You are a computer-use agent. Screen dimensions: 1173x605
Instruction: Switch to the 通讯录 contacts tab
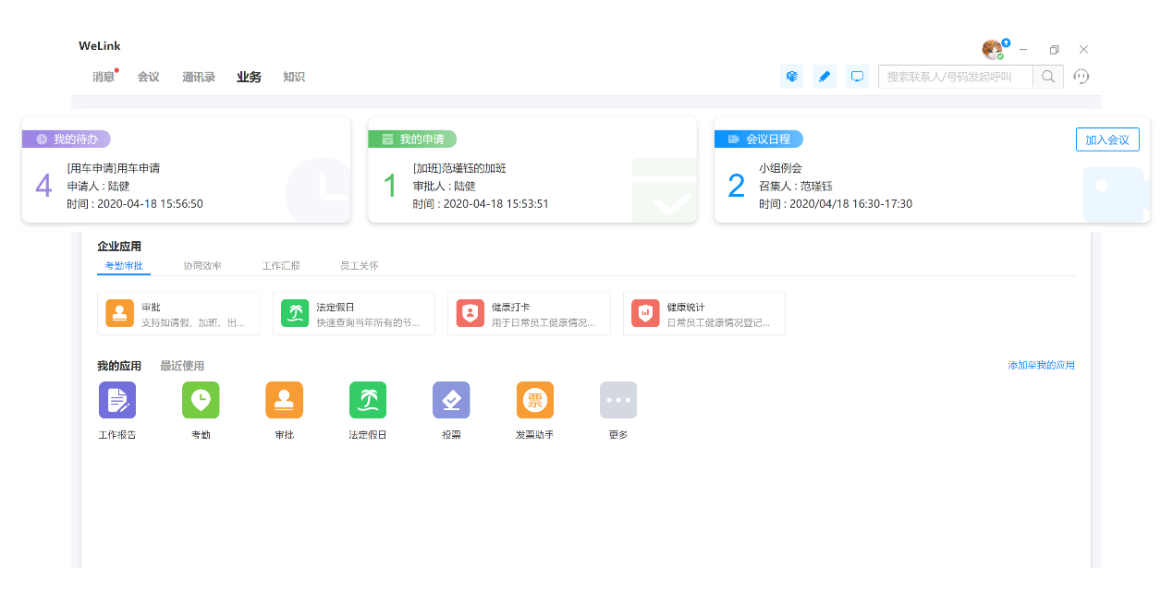[x=198, y=77]
